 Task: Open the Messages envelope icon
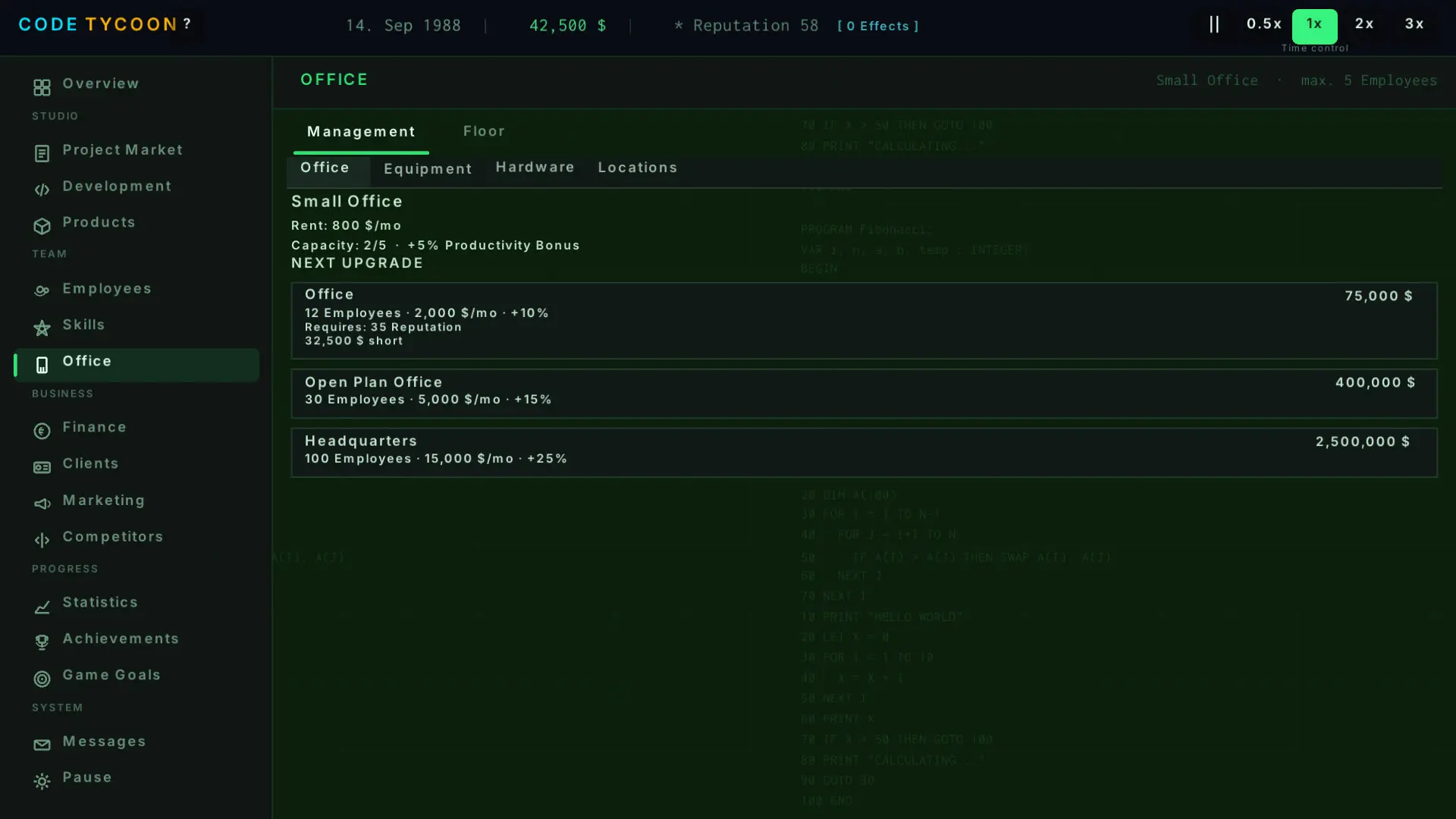click(42, 745)
